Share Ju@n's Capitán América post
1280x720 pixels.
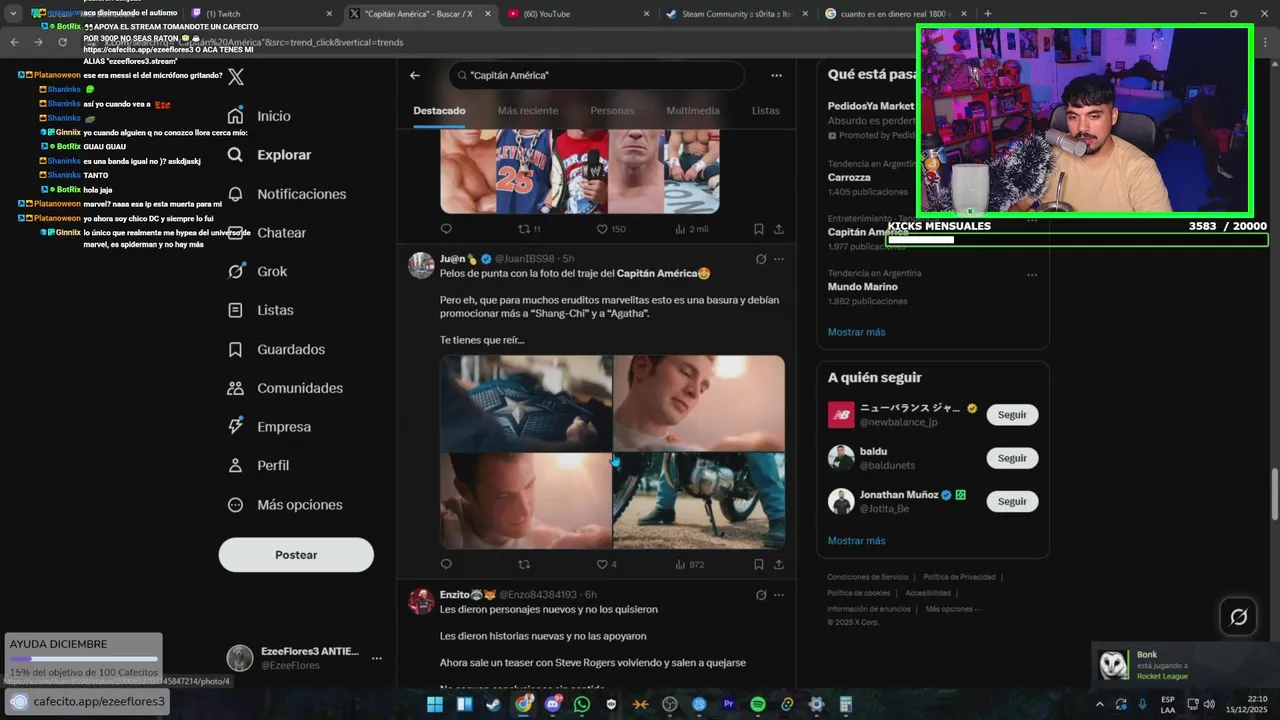pos(779,564)
